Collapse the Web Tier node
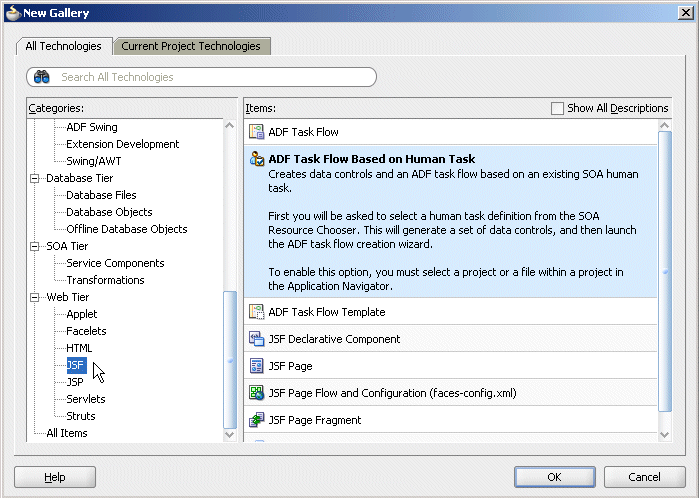This screenshot has height=498, width=699. point(35,297)
